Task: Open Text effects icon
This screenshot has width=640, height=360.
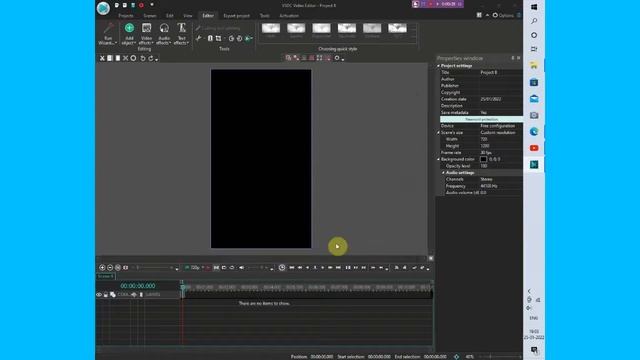Action: [181, 28]
